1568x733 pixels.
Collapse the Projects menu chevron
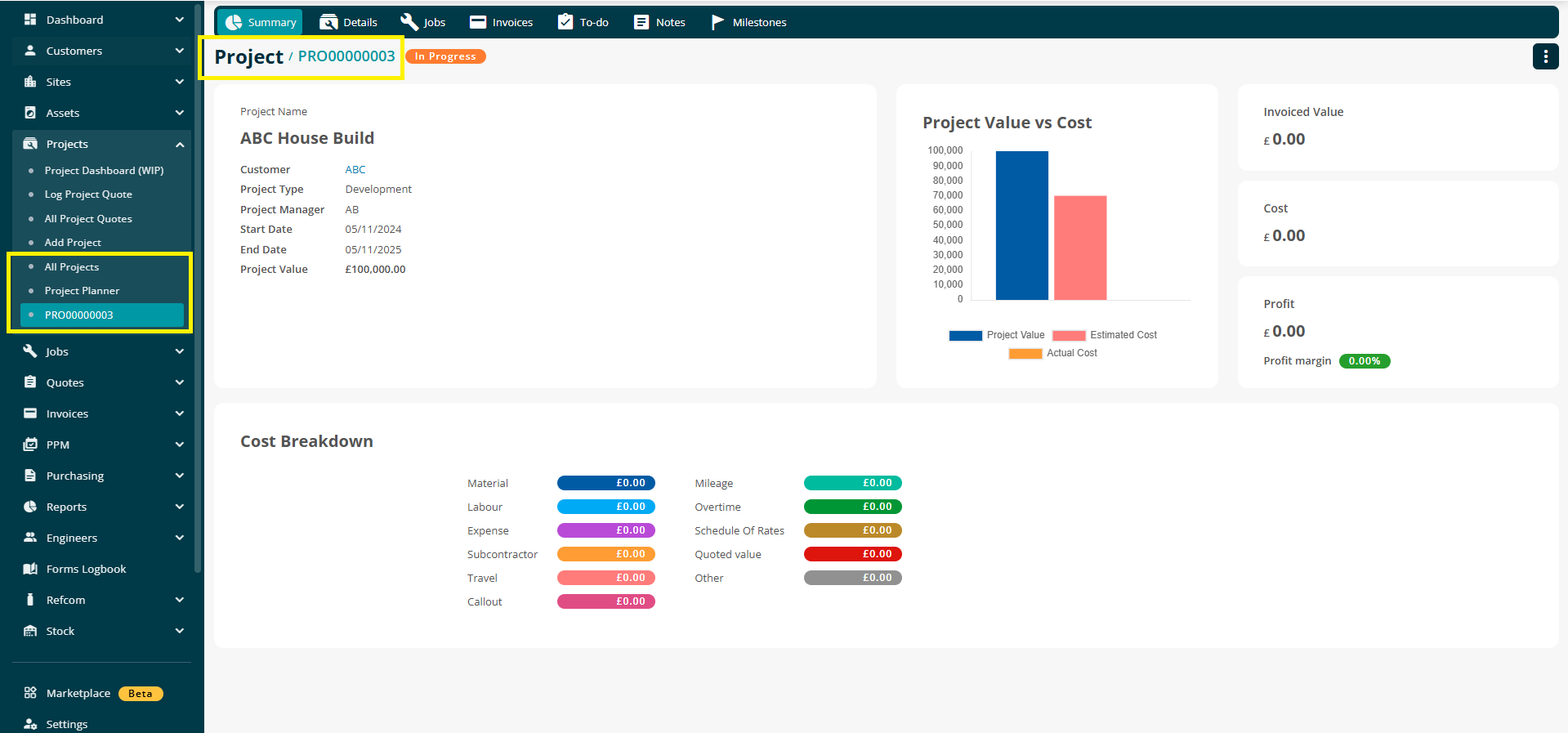coord(180,144)
